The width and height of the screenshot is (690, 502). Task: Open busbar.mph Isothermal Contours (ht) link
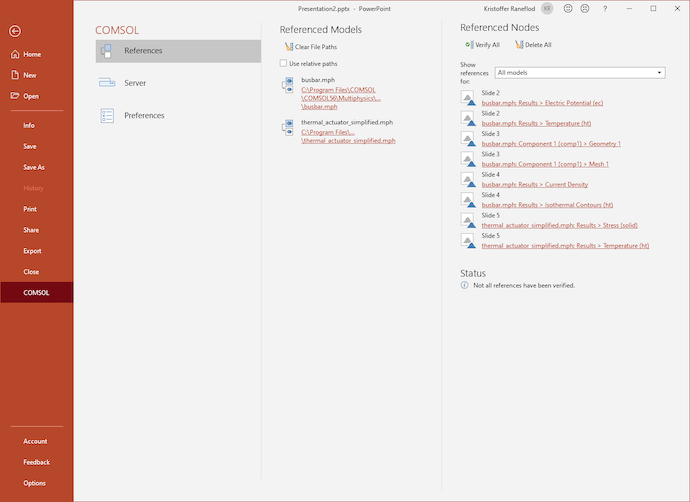click(x=547, y=205)
